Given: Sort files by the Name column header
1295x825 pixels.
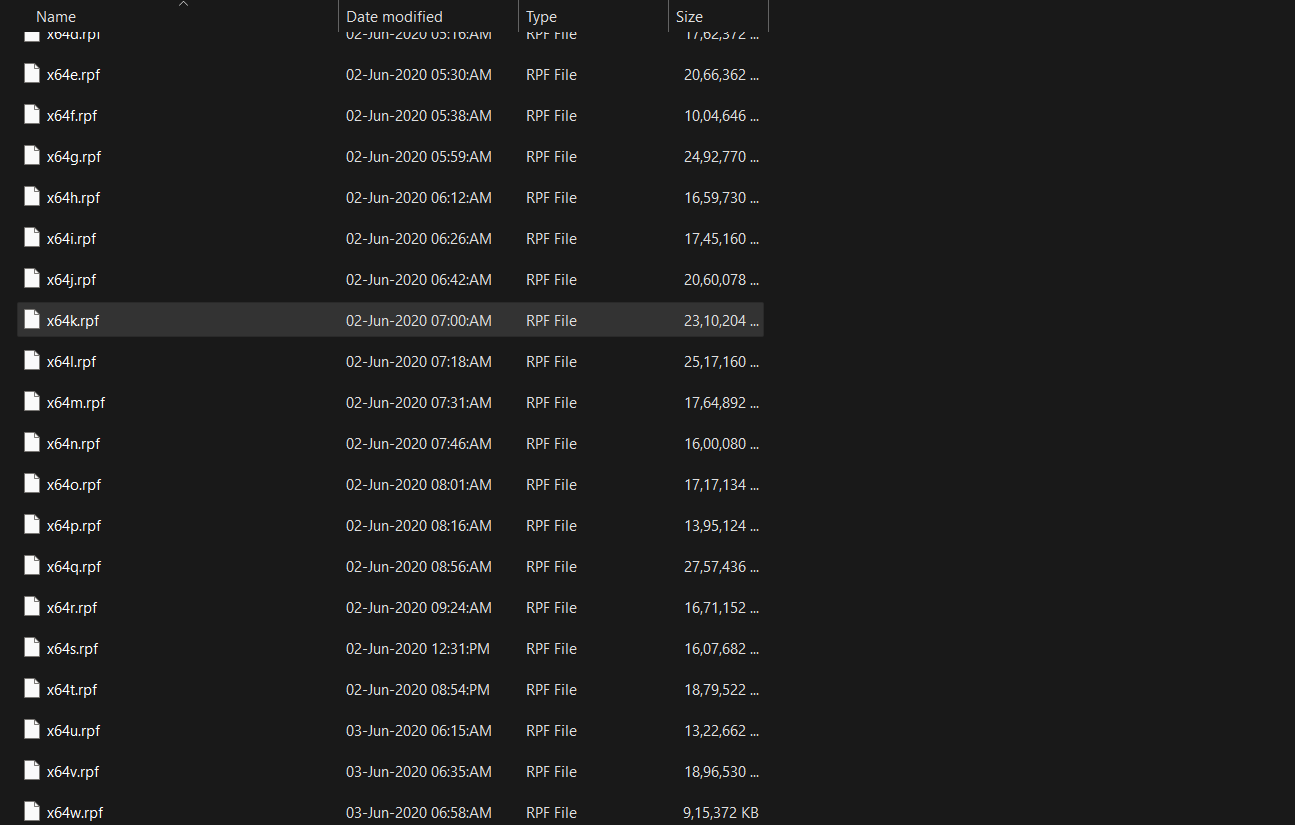Looking at the screenshot, I should (56, 16).
